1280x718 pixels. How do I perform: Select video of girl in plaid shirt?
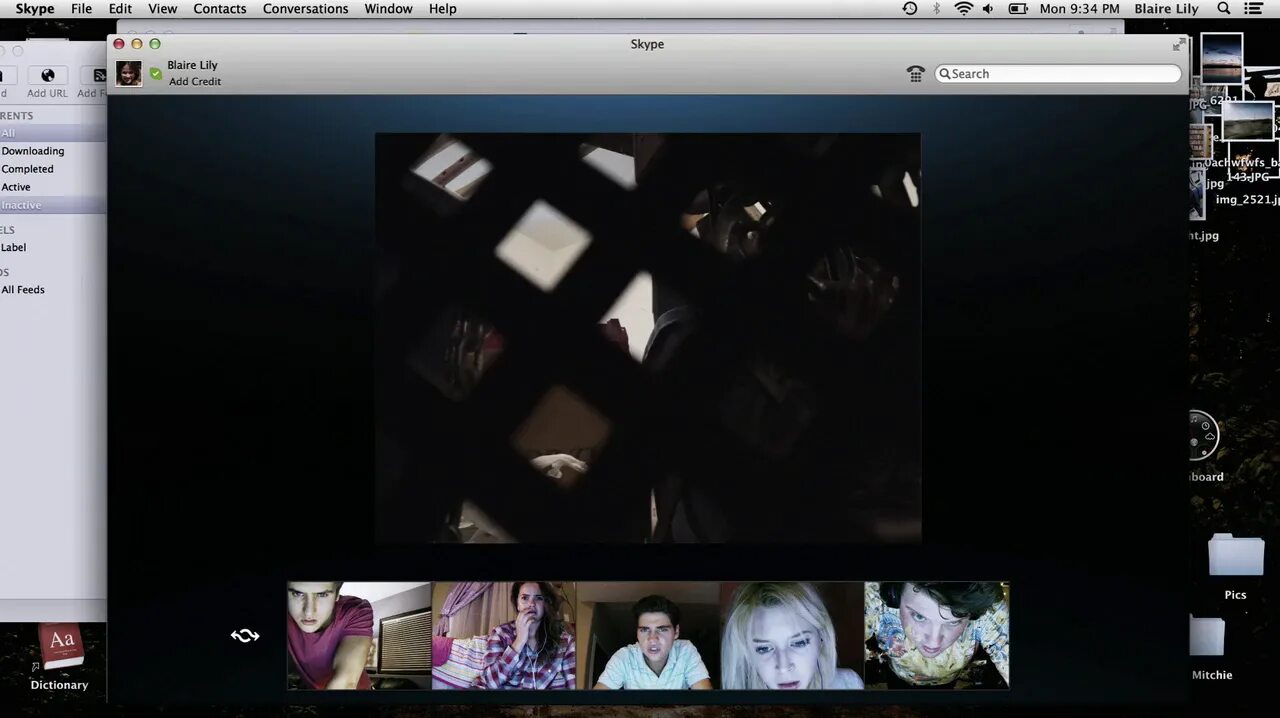pyautogui.click(x=504, y=636)
